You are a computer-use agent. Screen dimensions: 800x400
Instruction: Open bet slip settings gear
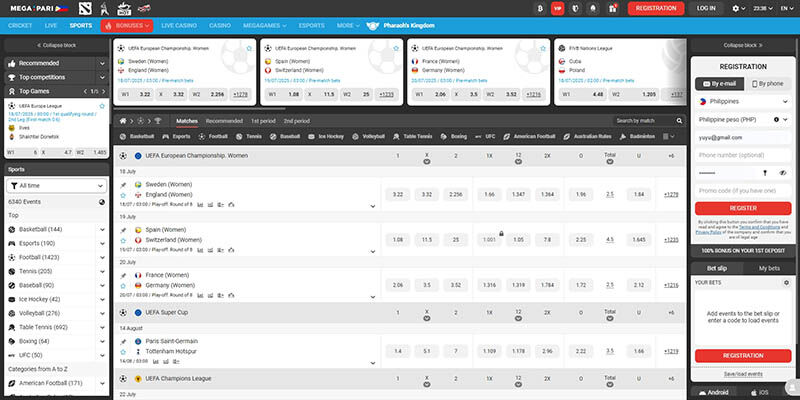click(x=786, y=282)
